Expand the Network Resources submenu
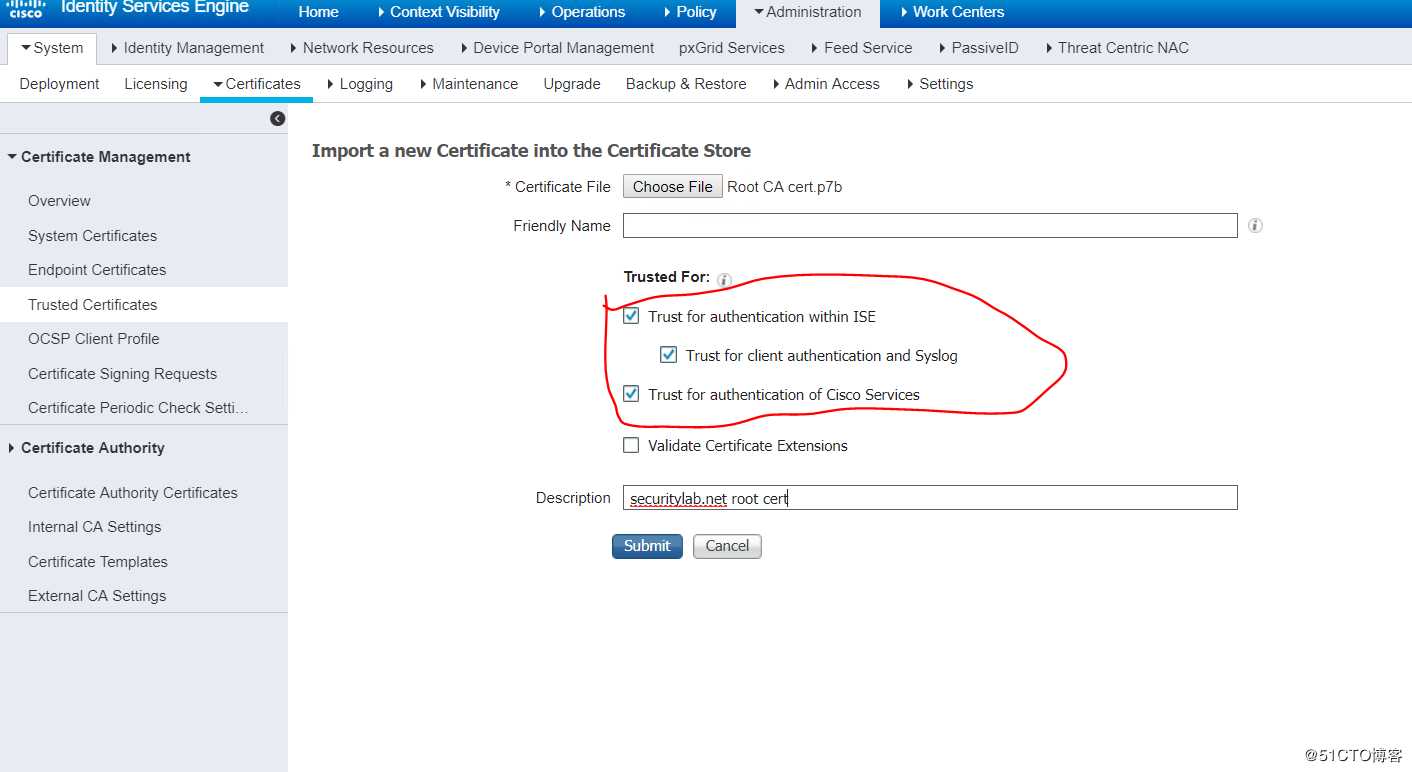 pyautogui.click(x=361, y=48)
